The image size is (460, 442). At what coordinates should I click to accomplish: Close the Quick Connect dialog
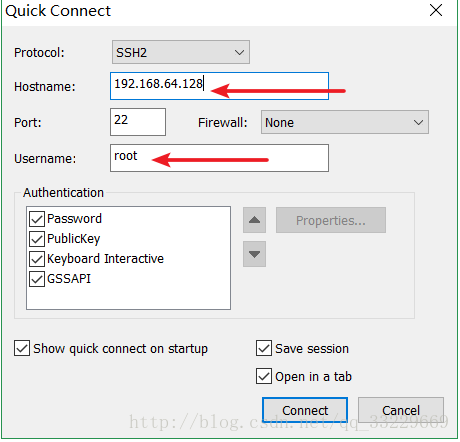[x=436, y=10]
